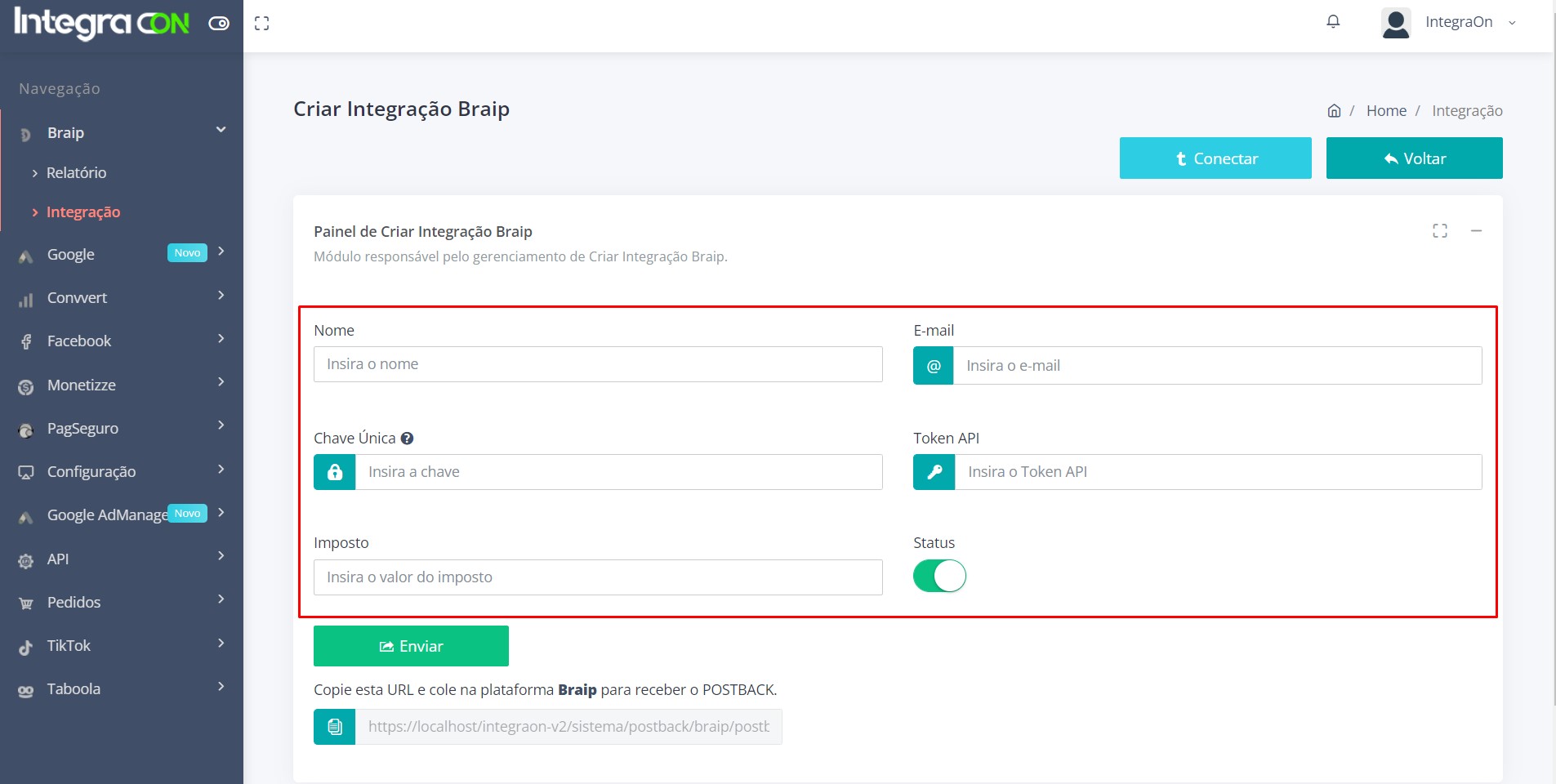Click the Conectar button
This screenshot has height=784, width=1556.
(x=1215, y=158)
